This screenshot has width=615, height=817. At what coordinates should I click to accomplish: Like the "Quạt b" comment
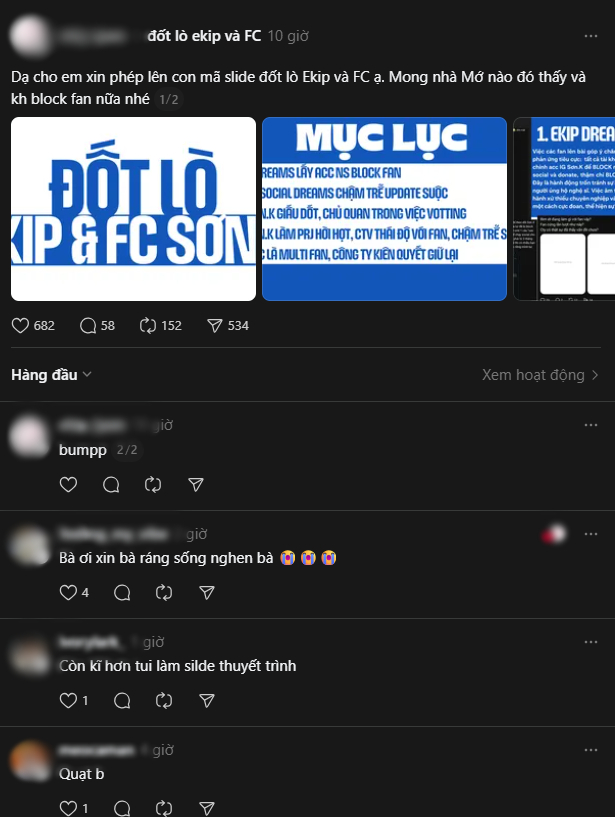click(68, 808)
